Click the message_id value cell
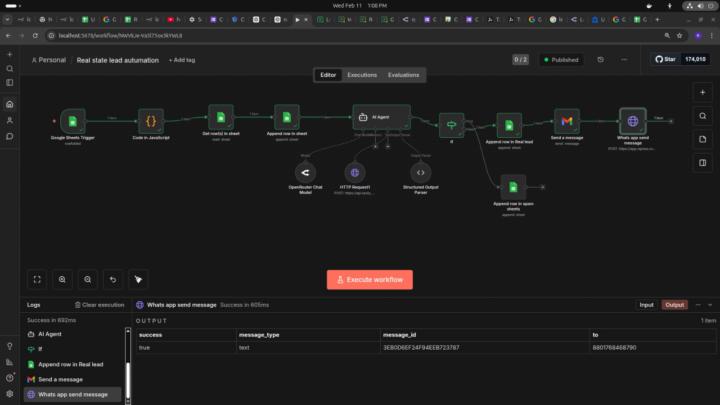The height and width of the screenshot is (405, 720). (484, 348)
